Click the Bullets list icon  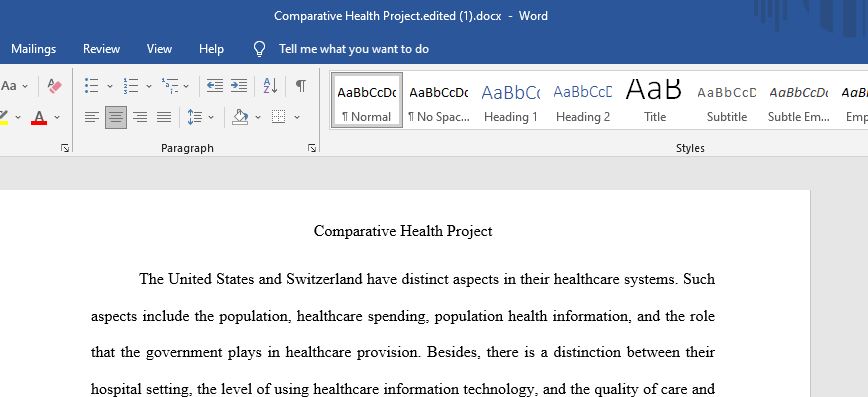pyautogui.click(x=91, y=86)
